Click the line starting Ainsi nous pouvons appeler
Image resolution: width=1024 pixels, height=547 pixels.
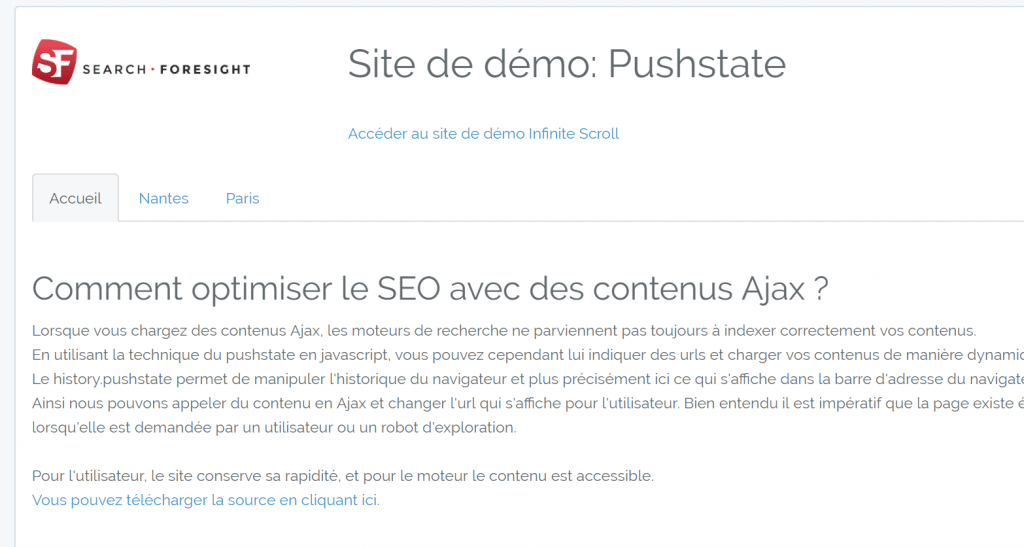coord(528,403)
